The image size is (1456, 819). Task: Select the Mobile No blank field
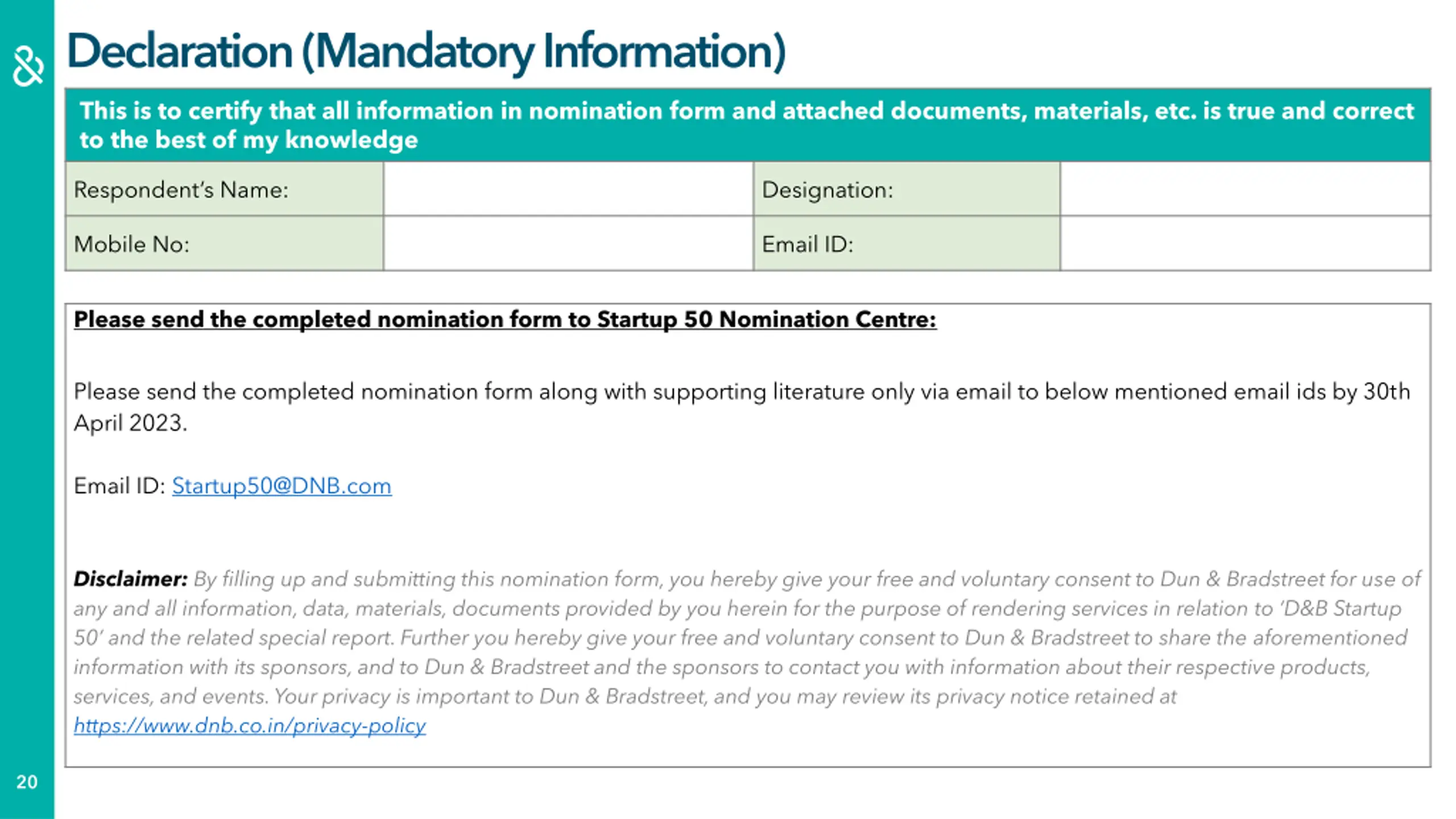click(x=568, y=244)
